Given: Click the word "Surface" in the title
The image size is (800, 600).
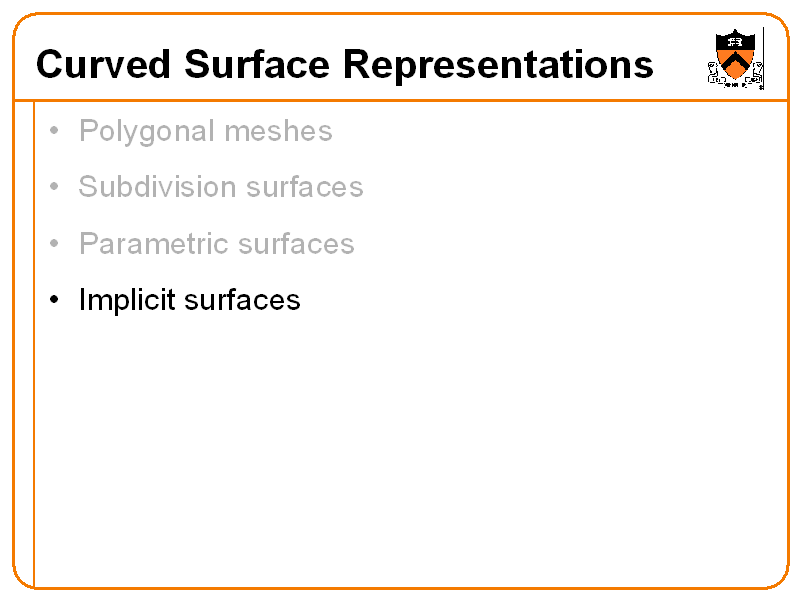Looking at the screenshot, I should coord(258,65).
